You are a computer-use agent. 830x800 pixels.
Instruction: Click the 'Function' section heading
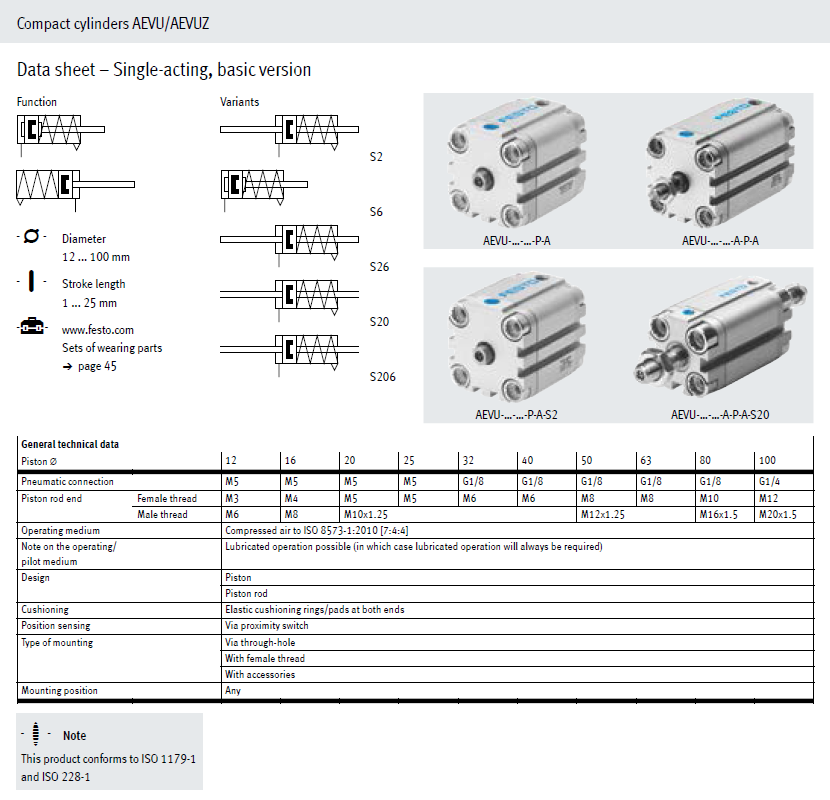(x=37, y=102)
